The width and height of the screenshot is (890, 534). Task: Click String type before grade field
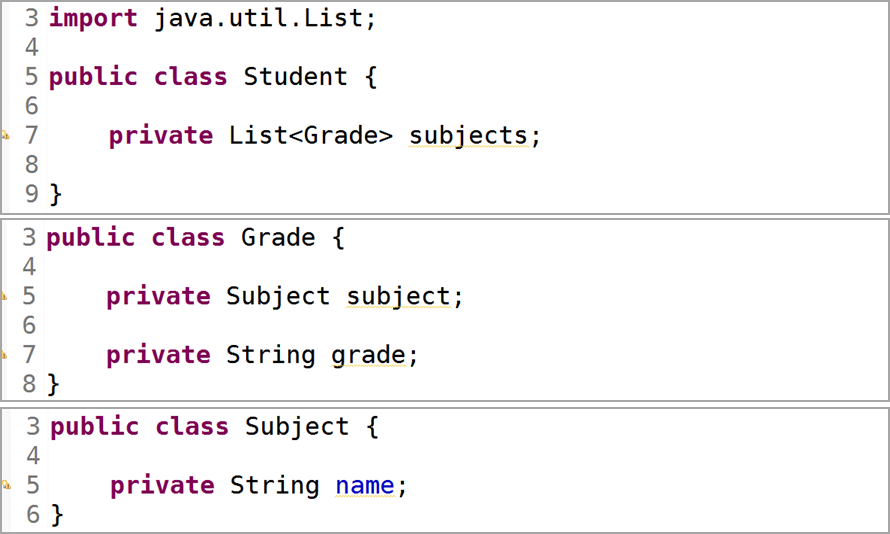(x=270, y=356)
